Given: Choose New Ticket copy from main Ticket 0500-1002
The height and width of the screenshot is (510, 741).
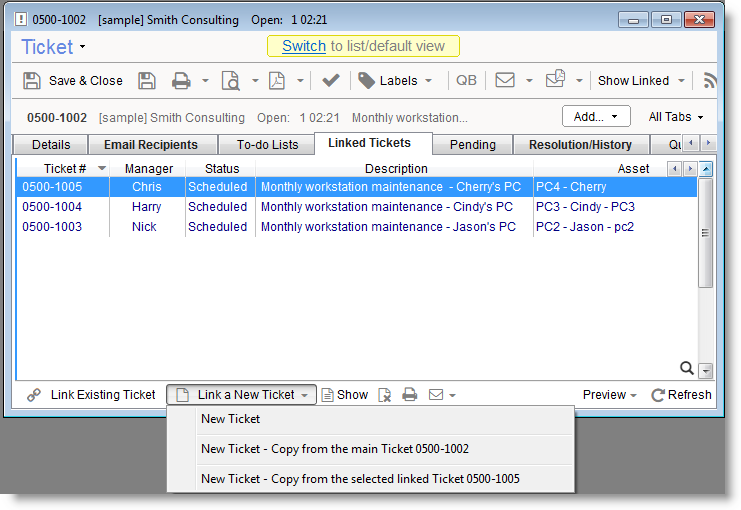Looking at the screenshot, I should pyautogui.click(x=334, y=449).
